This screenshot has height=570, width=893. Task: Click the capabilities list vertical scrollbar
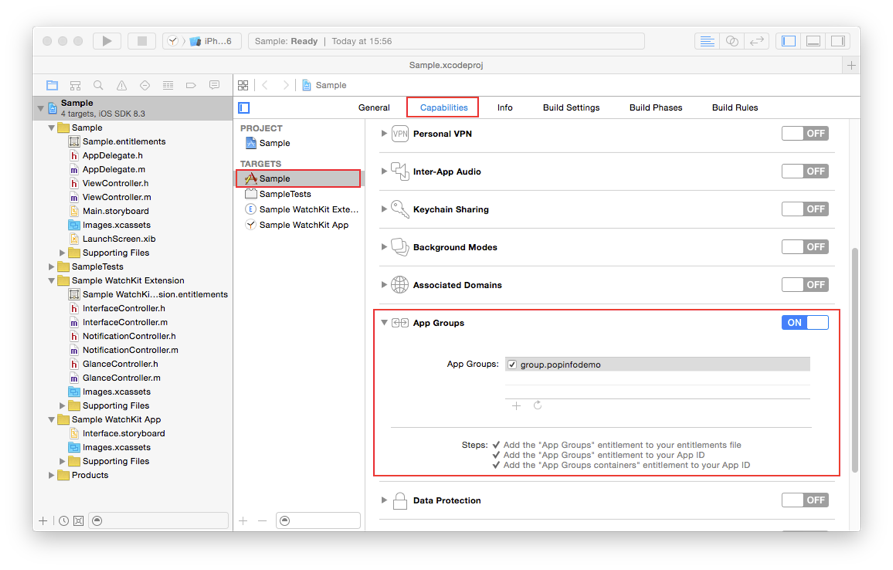854,360
